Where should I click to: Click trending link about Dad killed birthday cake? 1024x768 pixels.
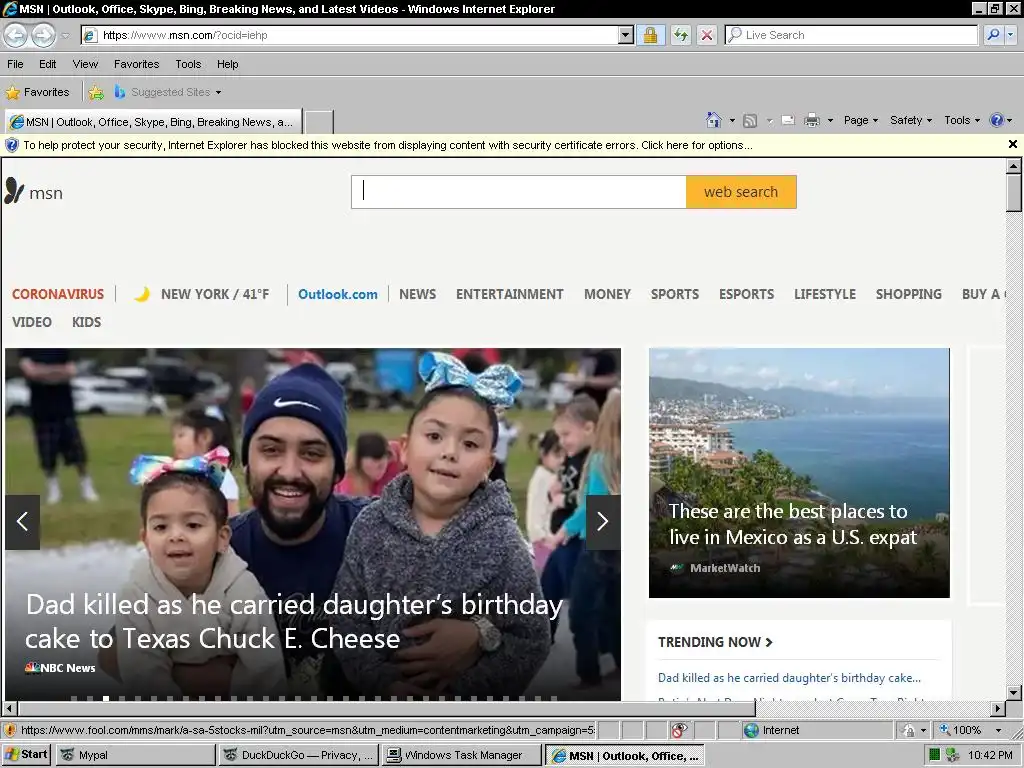click(x=789, y=678)
